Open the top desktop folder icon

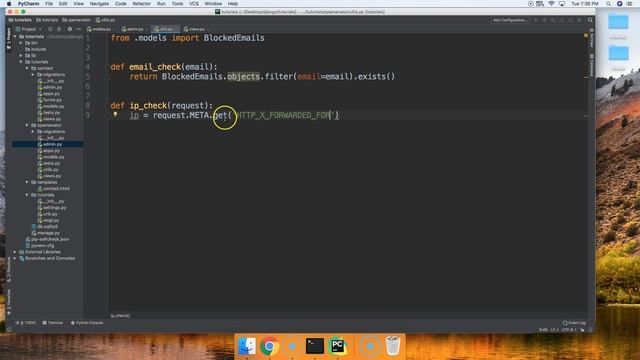[x=618, y=21]
